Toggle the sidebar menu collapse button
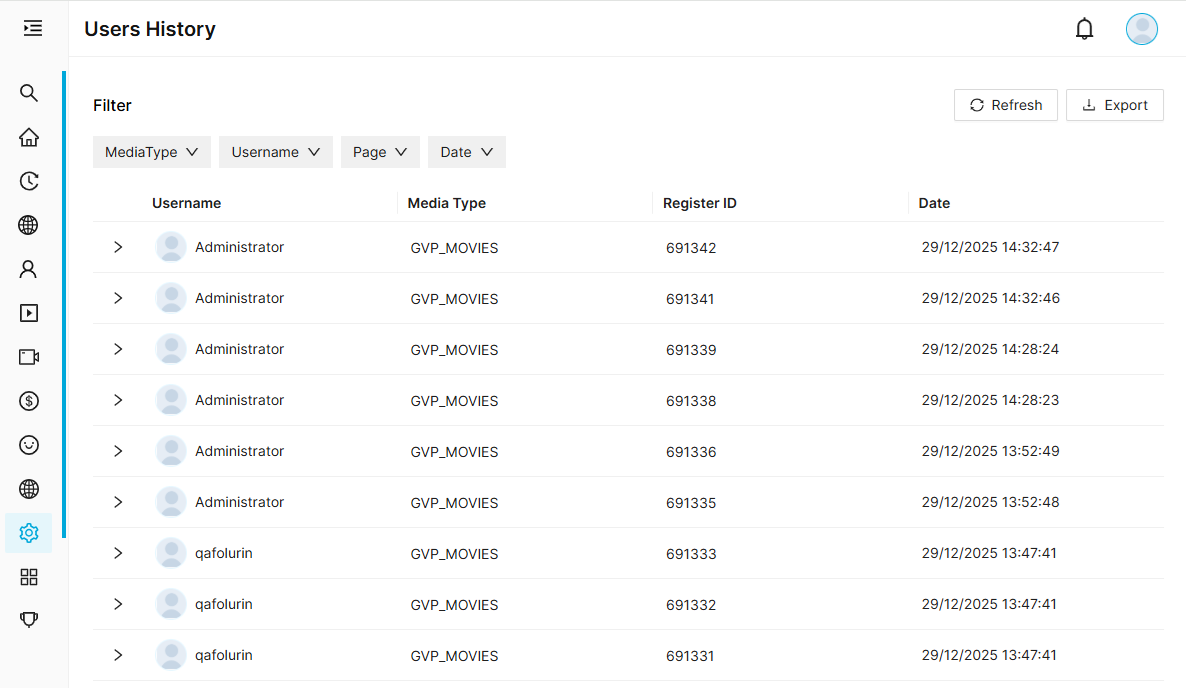 [x=33, y=28]
